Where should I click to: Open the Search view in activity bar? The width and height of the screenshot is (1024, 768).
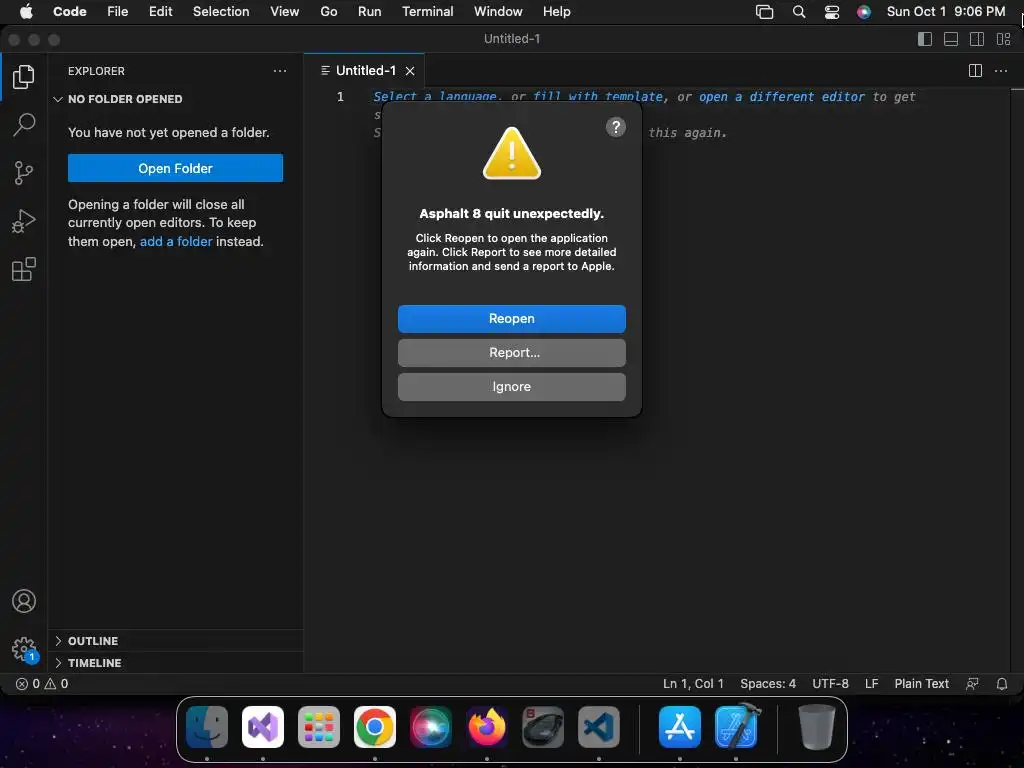24,124
